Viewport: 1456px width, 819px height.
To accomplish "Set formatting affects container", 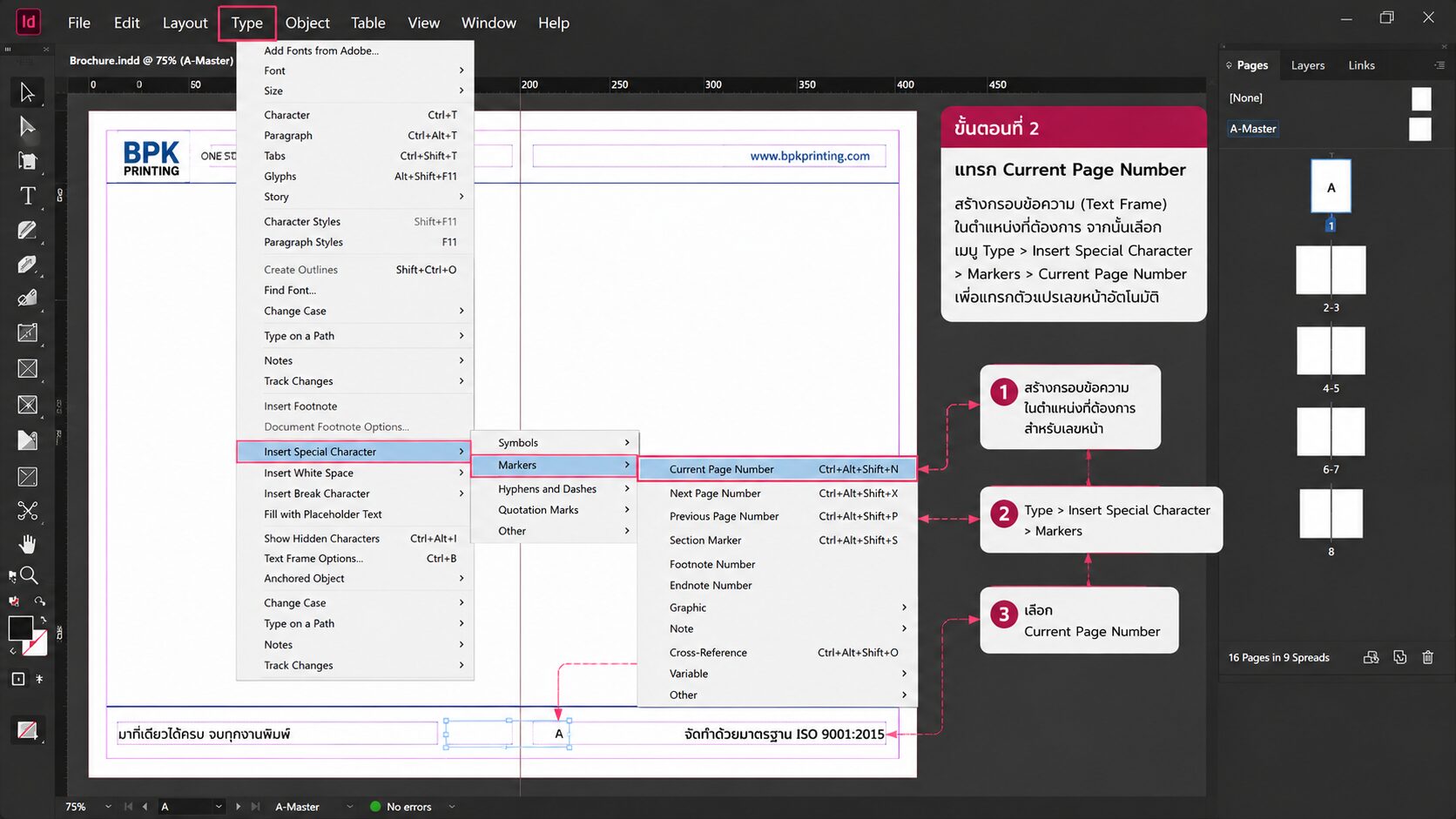I will pyautogui.click(x=18, y=679).
